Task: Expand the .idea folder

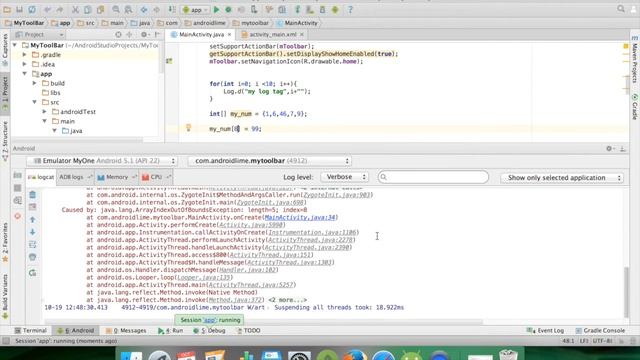Action: [24, 64]
